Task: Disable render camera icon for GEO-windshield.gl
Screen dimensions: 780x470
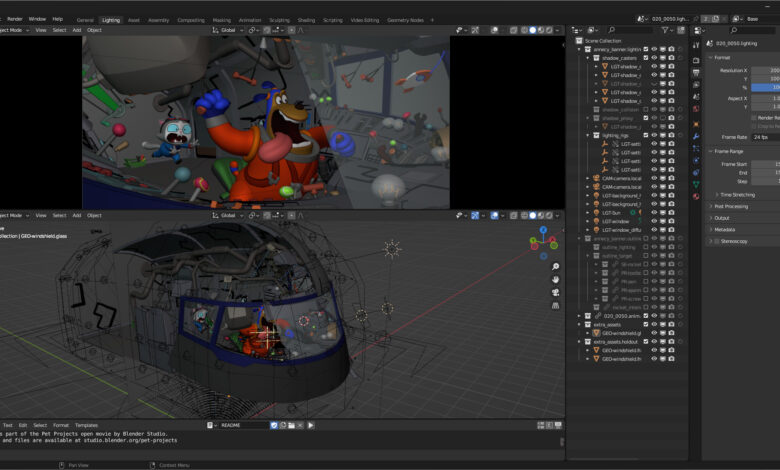Action: (x=672, y=333)
